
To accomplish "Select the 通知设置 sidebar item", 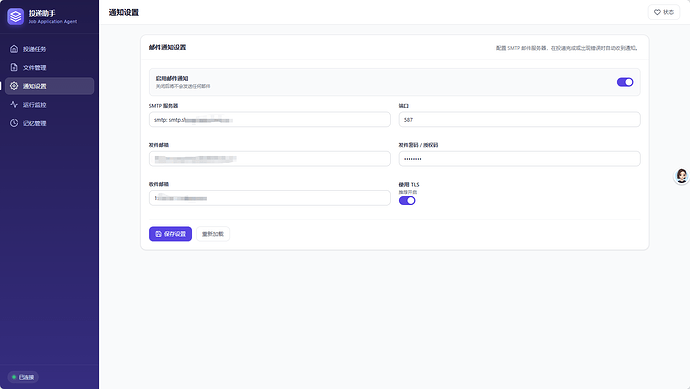I will point(49,86).
